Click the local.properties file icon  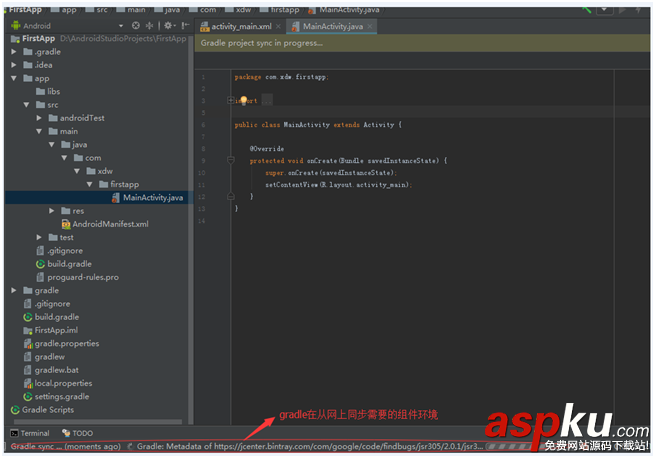(28, 383)
